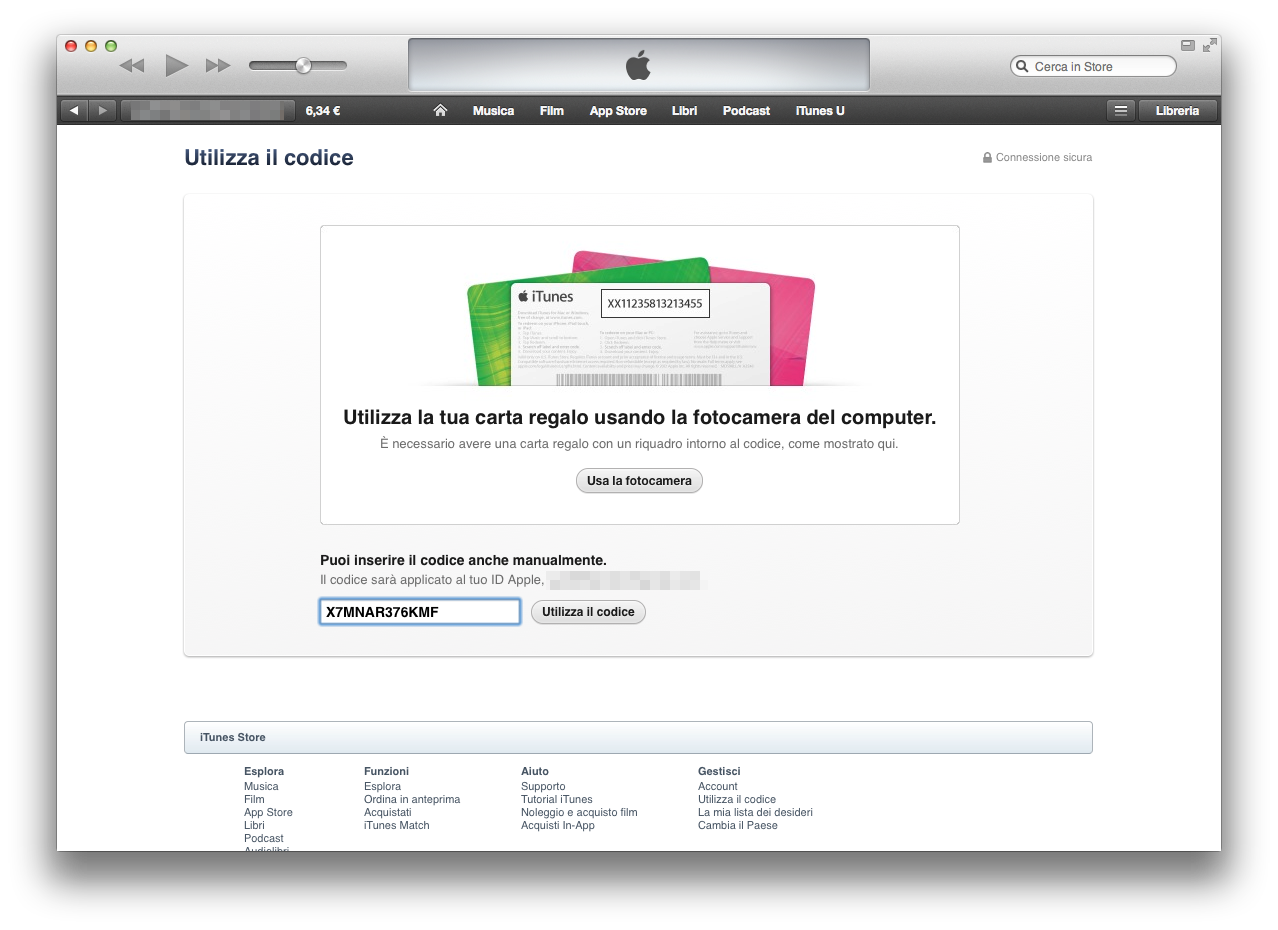Open the blurred account name button
The height and width of the screenshot is (930, 1278).
pos(208,111)
